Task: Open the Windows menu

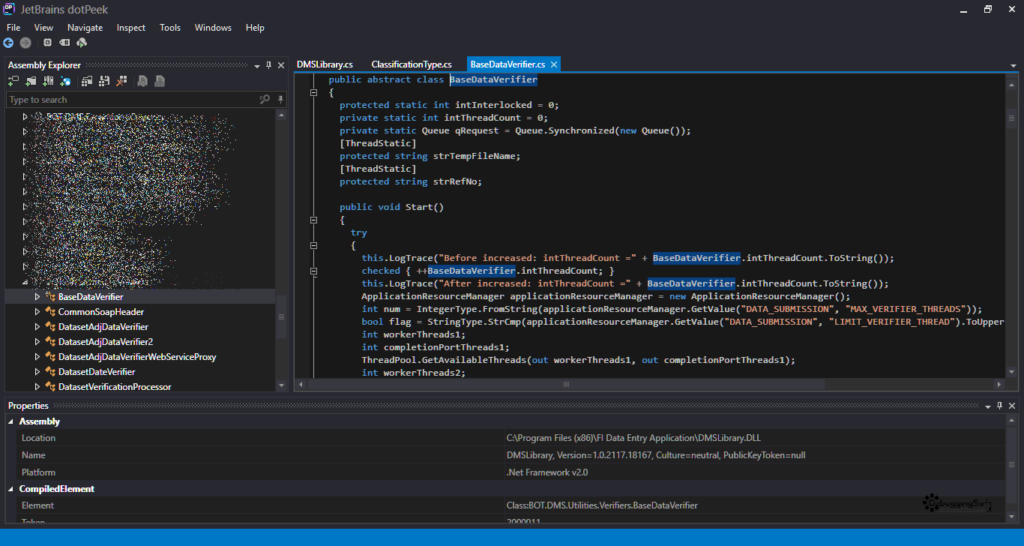Action: (x=213, y=27)
